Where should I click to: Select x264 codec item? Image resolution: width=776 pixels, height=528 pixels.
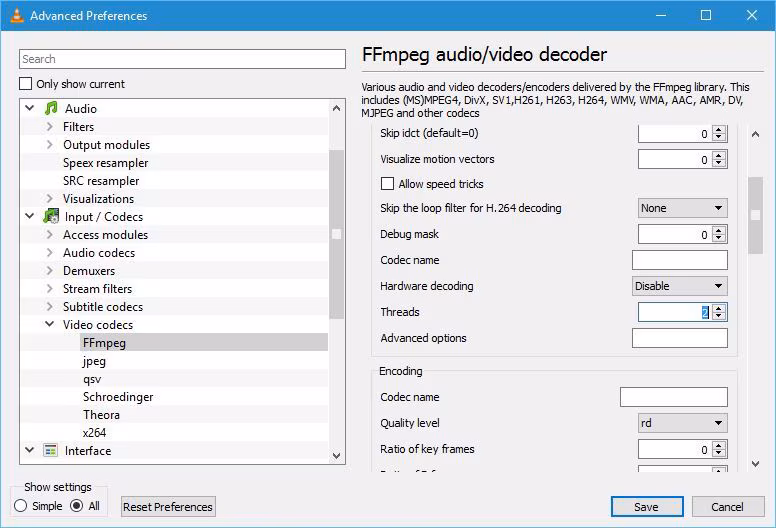tap(95, 432)
